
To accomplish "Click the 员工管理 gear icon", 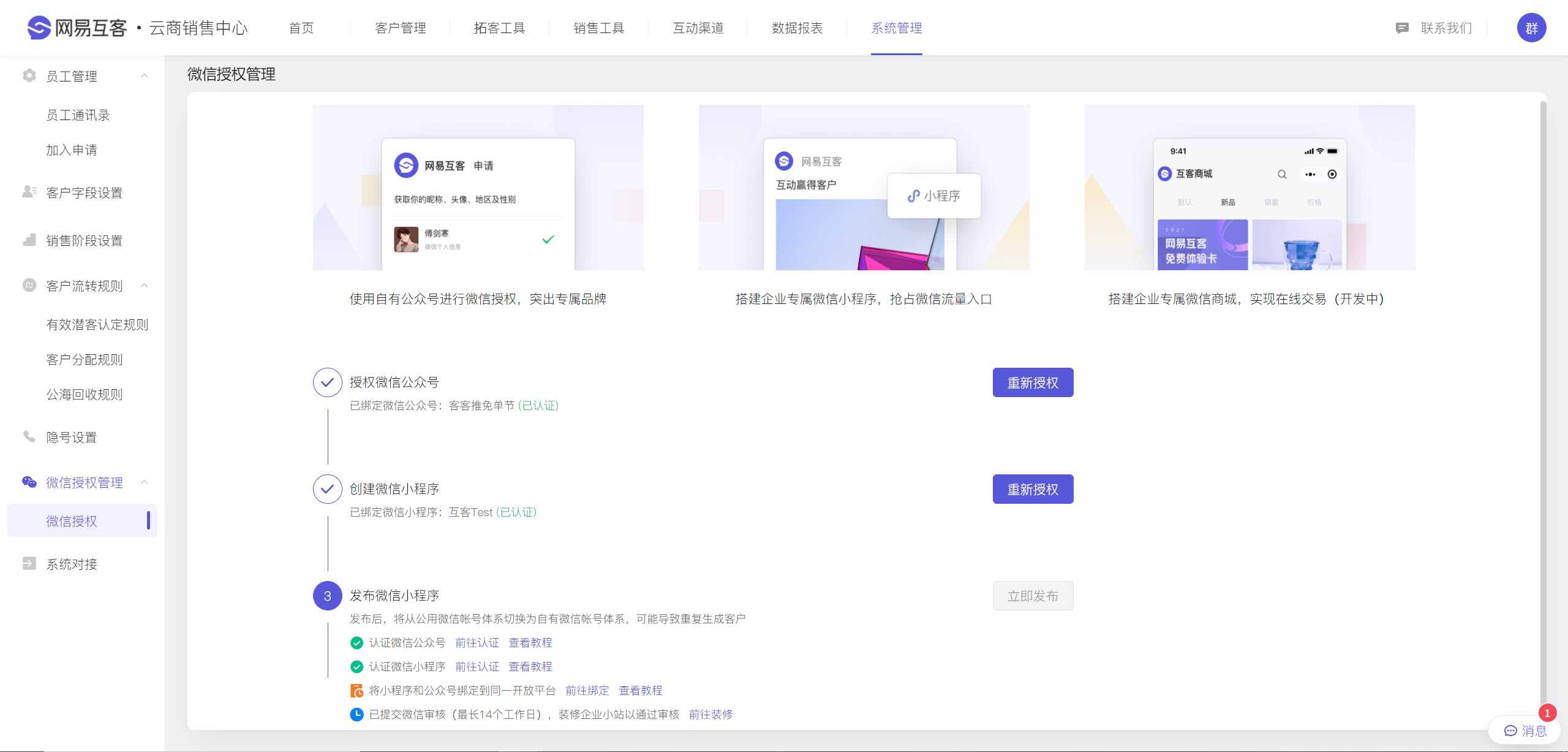I will point(29,75).
